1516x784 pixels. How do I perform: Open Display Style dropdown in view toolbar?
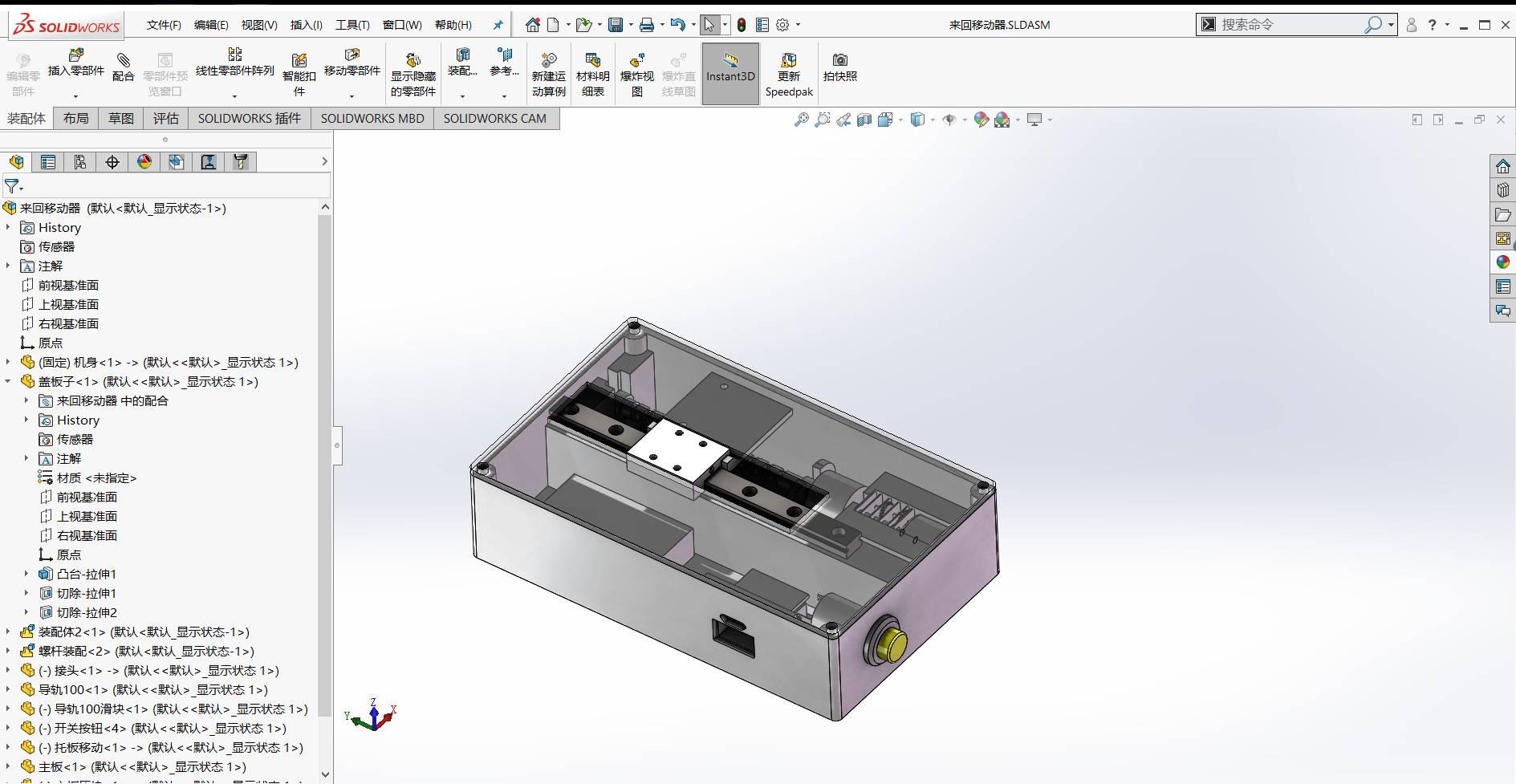933,120
